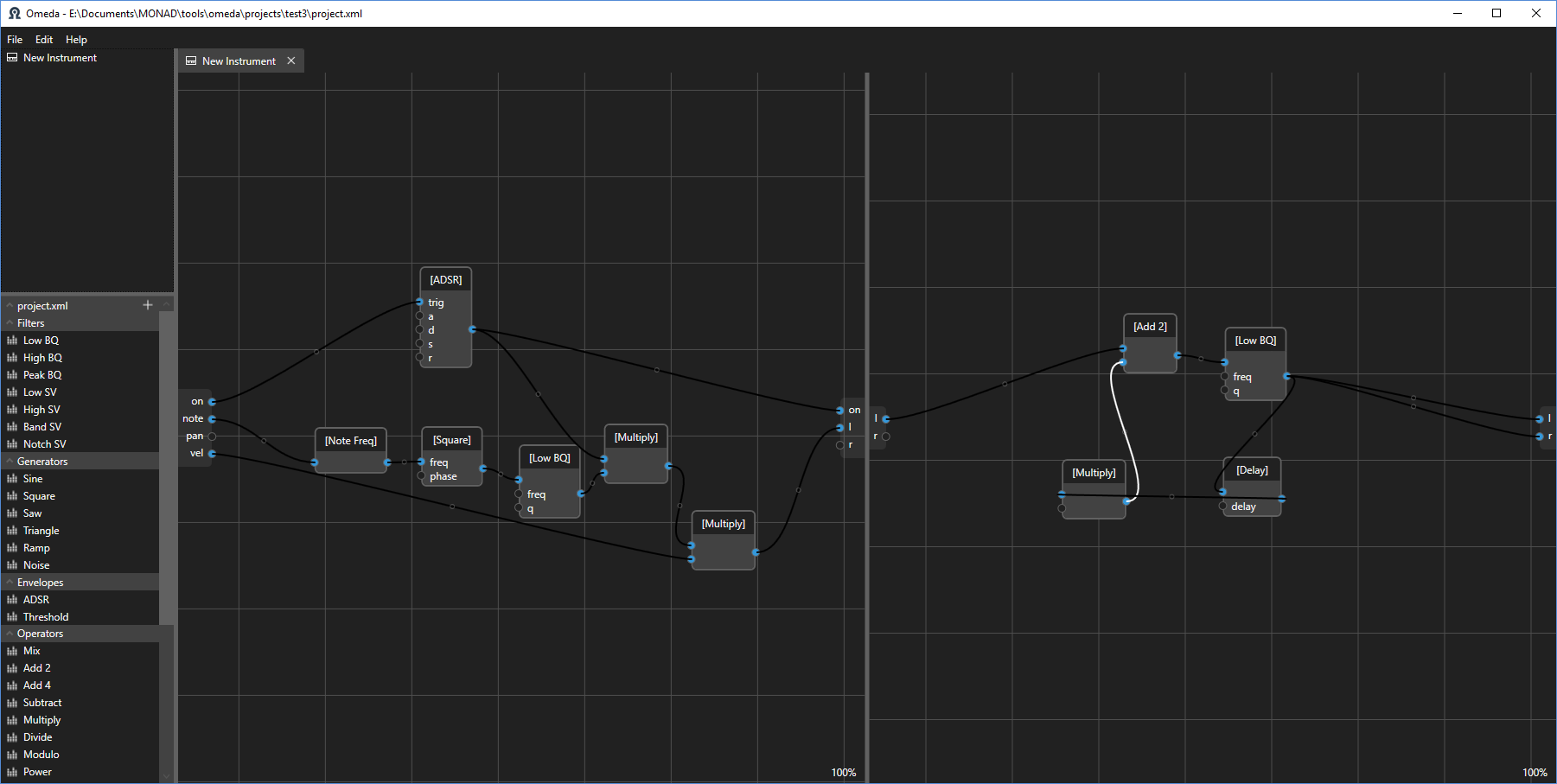This screenshot has height=784, width=1557.
Task: Click the Notch SV filter icon
Action: point(12,444)
